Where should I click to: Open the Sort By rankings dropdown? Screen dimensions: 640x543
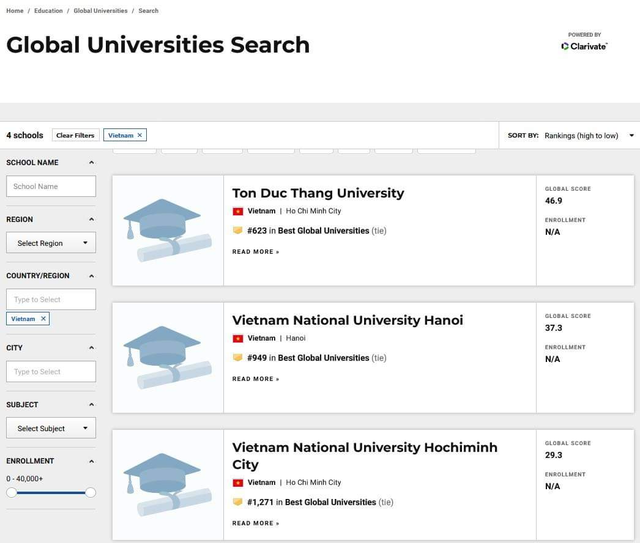tap(588, 136)
